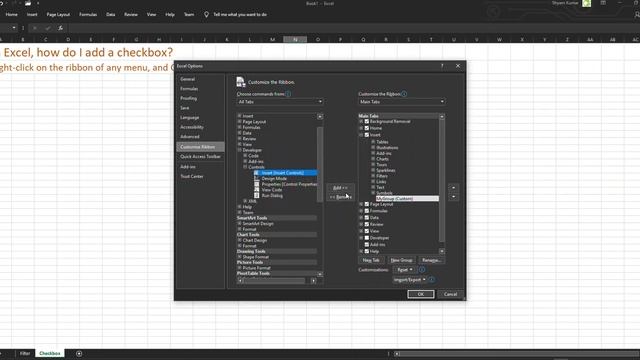Click info icon beside Customize the Ribbon label
The image size is (640, 360).
(404, 94)
